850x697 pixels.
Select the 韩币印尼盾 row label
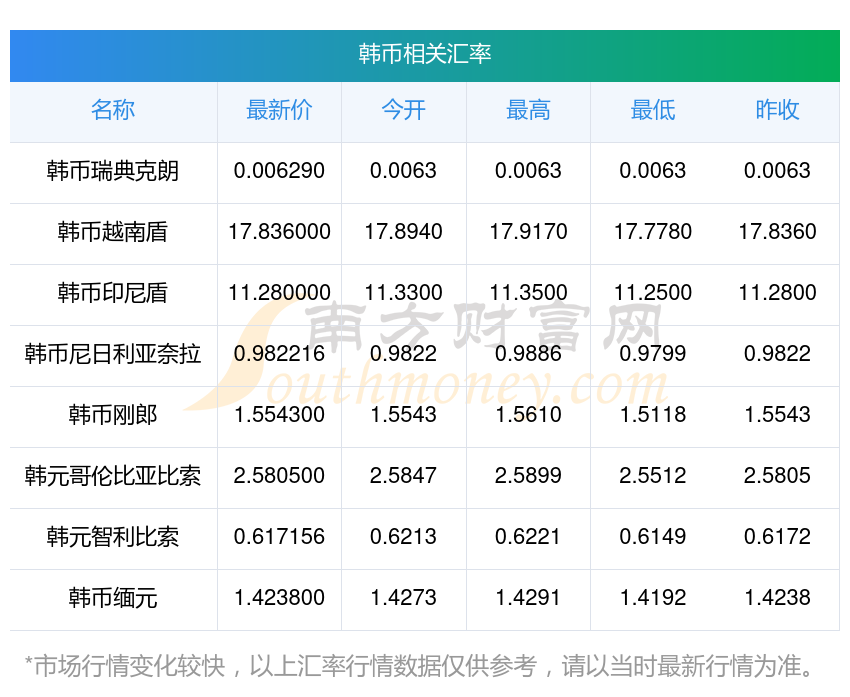click(113, 293)
